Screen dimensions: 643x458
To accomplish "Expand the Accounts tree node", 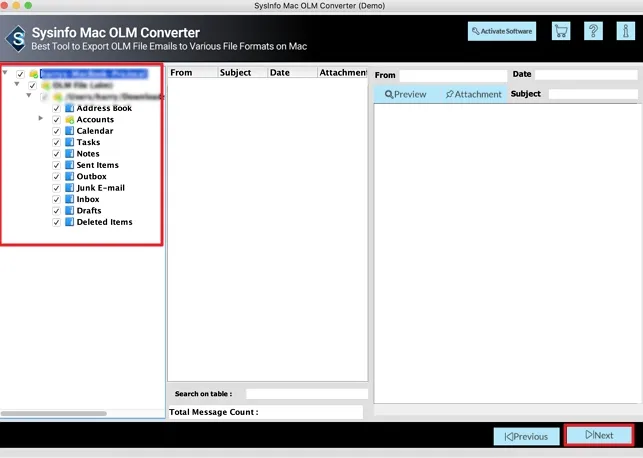I will pyautogui.click(x=41, y=118).
